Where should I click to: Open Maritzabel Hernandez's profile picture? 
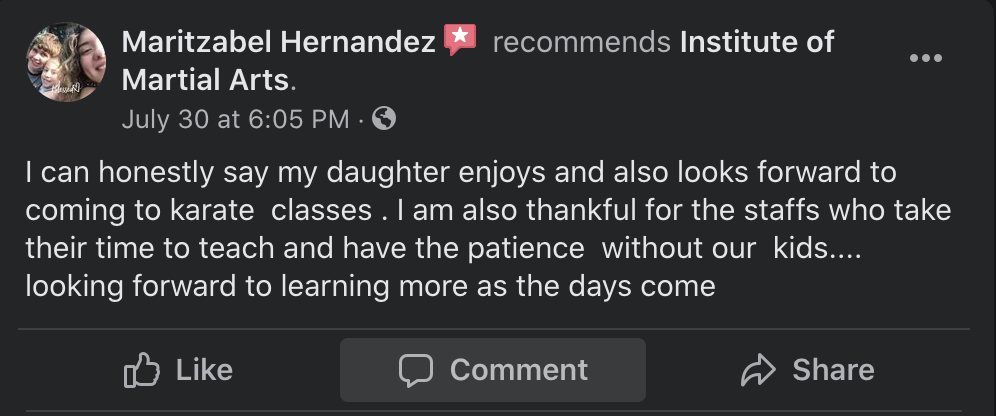65,62
